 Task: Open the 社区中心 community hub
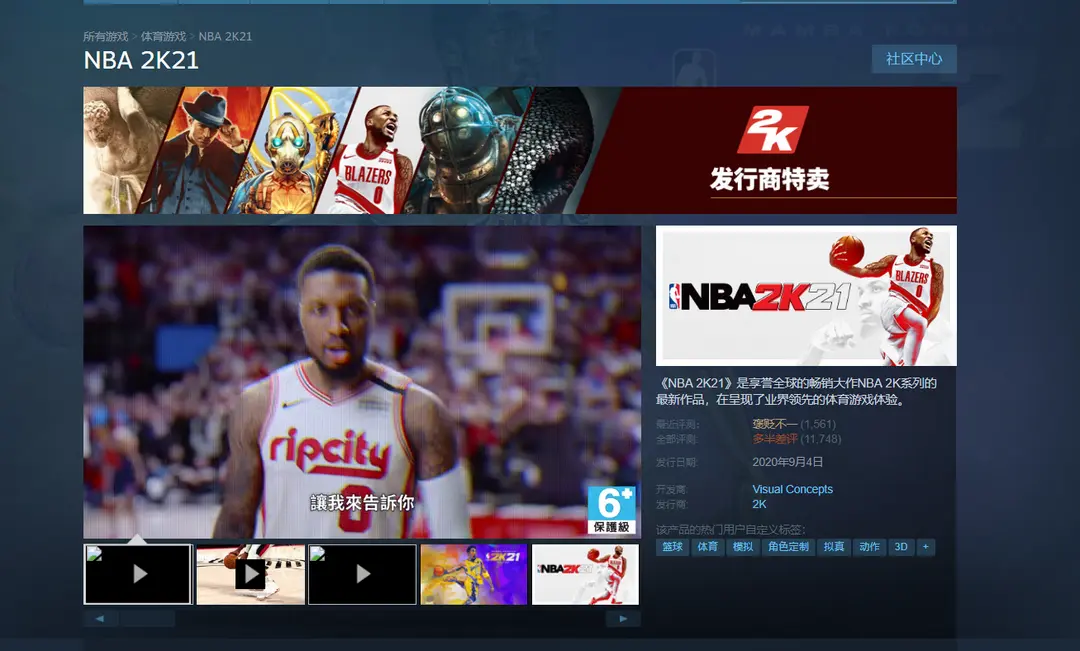click(914, 59)
